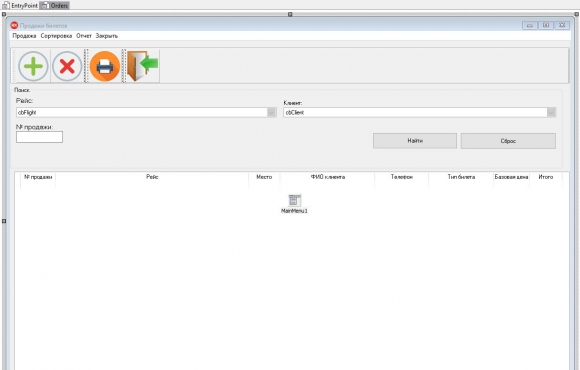Click the Закрыть menu item

point(107,36)
